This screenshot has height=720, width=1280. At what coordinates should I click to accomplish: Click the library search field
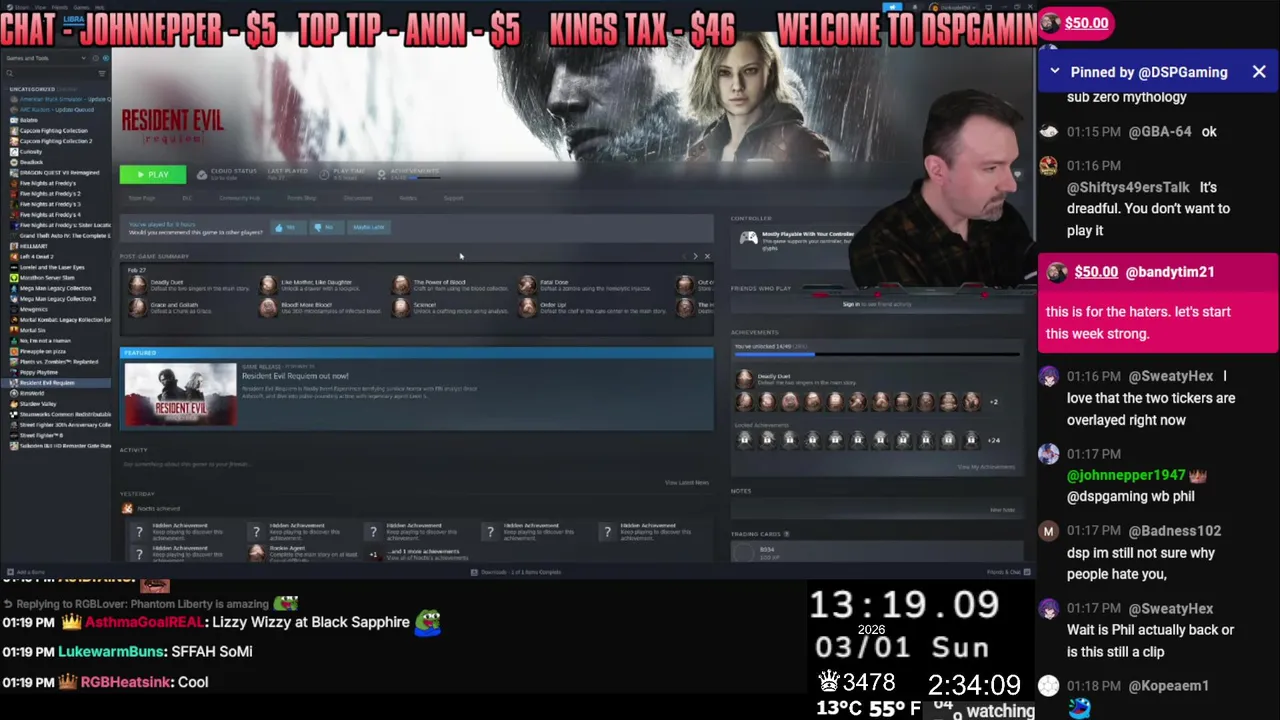[50, 73]
